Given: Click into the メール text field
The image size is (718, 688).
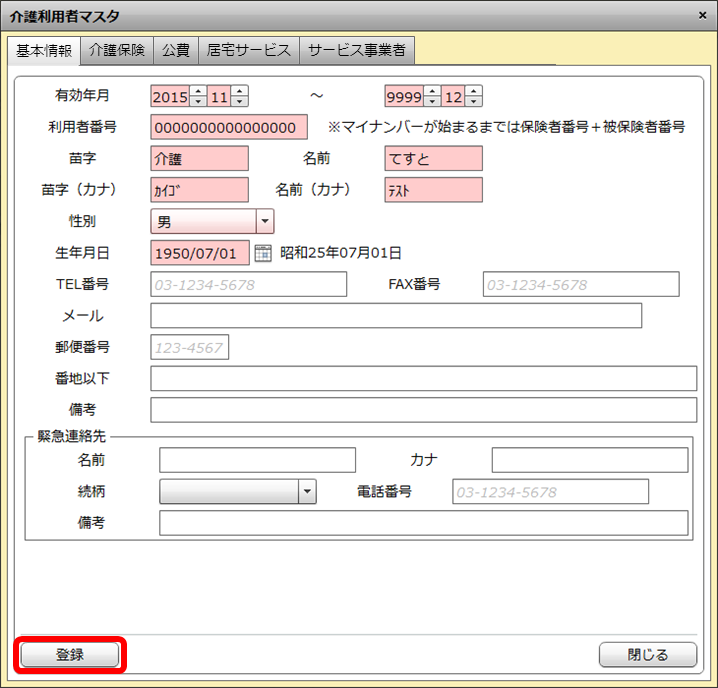Looking at the screenshot, I should point(395,316).
